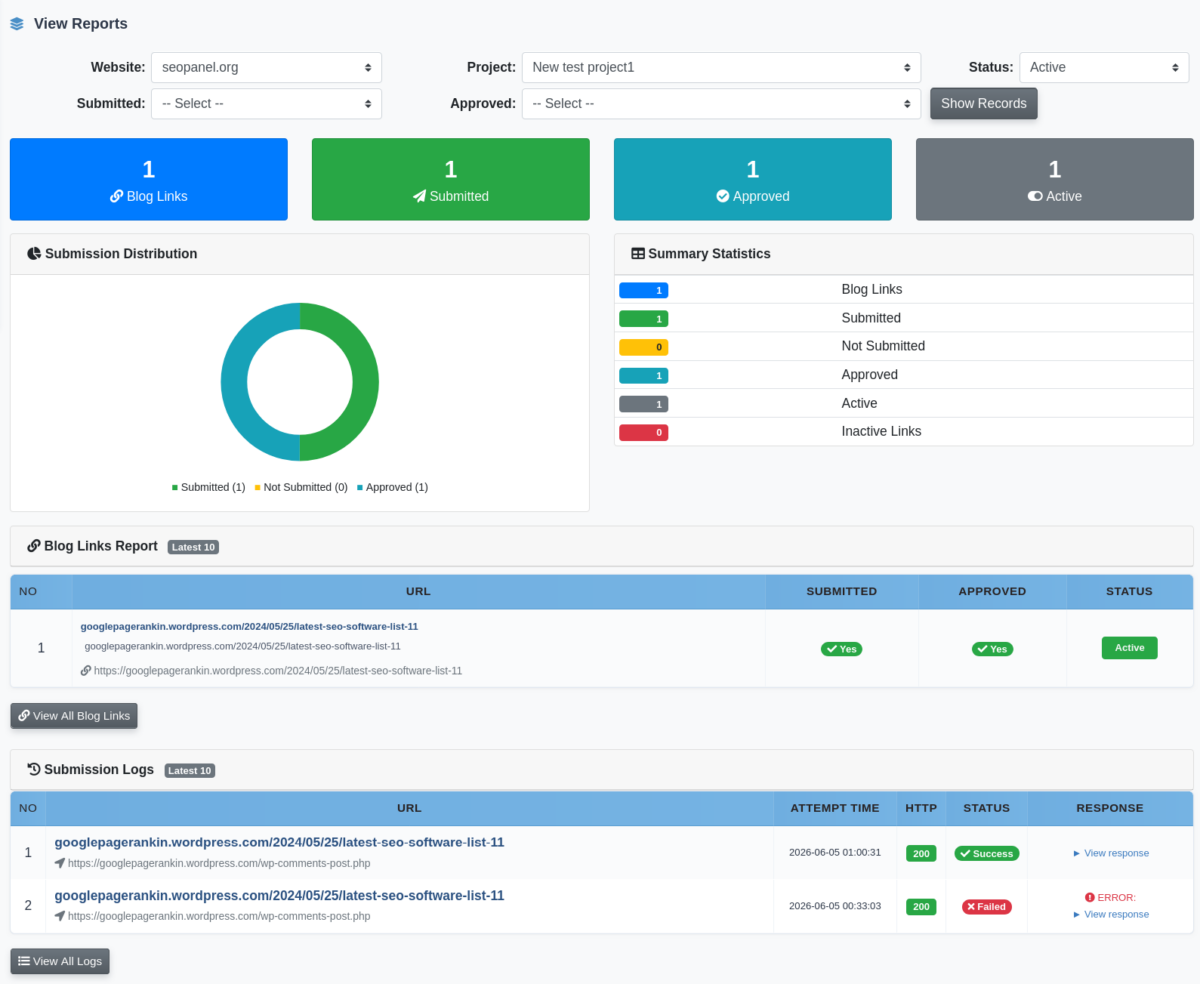Toggle the Submitted (1) chart legend item

pyautogui.click(x=208, y=487)
